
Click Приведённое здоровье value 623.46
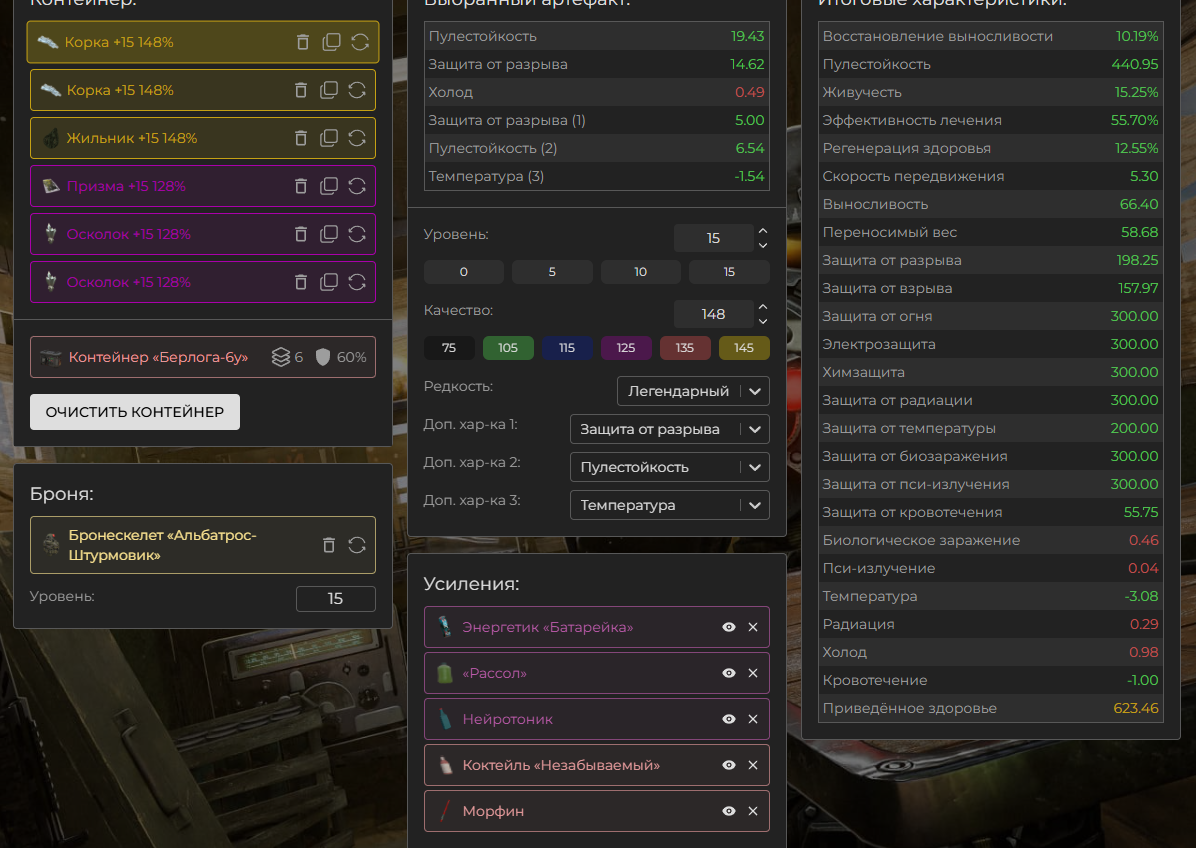coord(1135,708)
